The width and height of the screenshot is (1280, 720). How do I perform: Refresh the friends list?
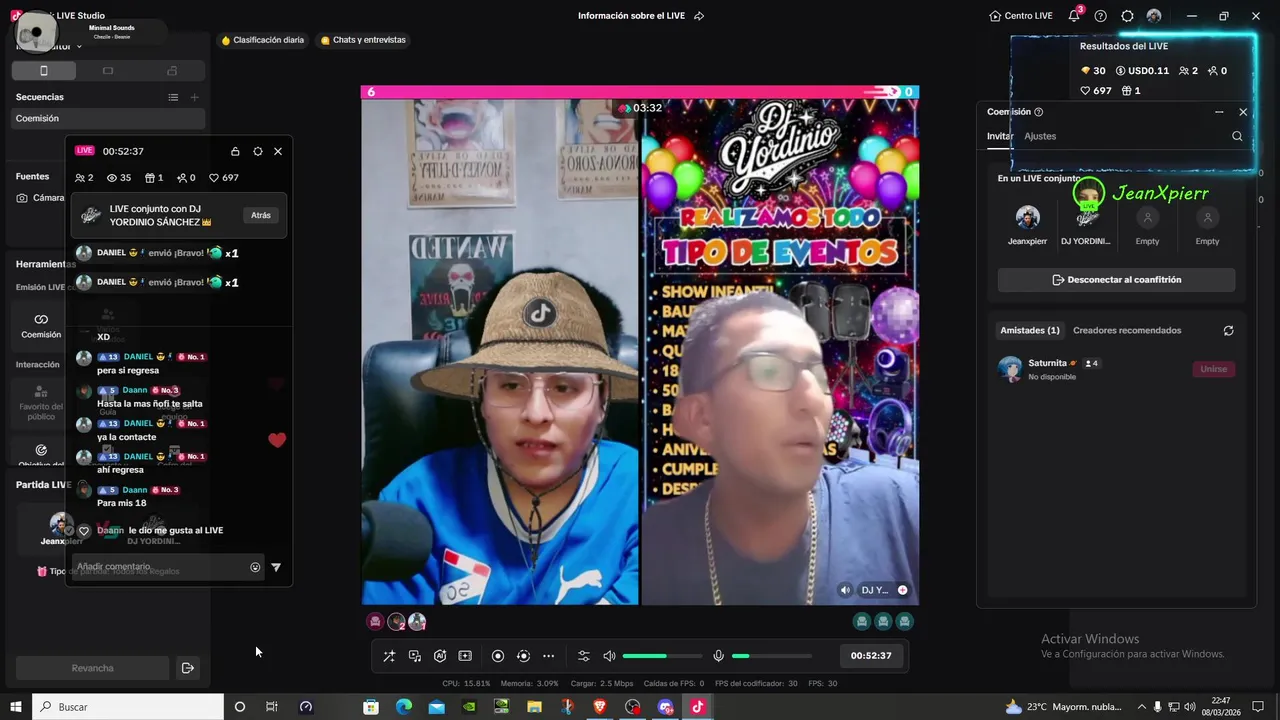coord(1228,330)
